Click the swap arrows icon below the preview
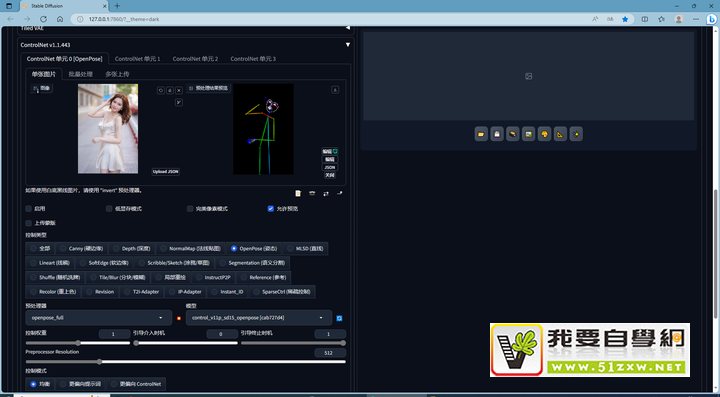Image resolution: width=720 pixels, height=397 pixels. 326,194
